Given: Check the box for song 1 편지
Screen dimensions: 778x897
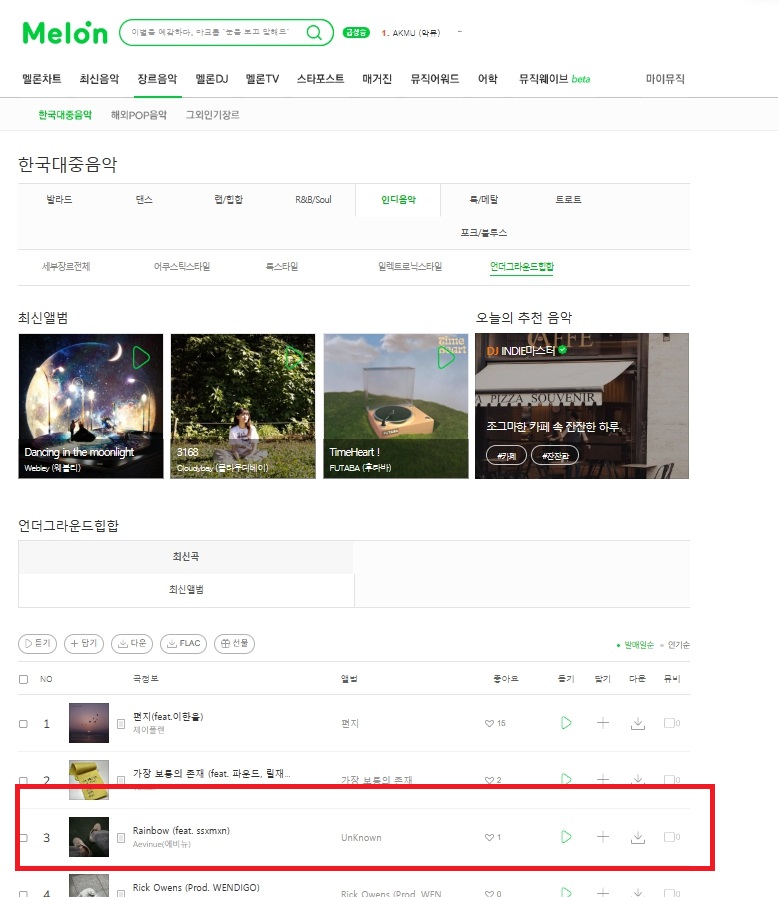Looking at the screenshot, I should coord(23,724).
